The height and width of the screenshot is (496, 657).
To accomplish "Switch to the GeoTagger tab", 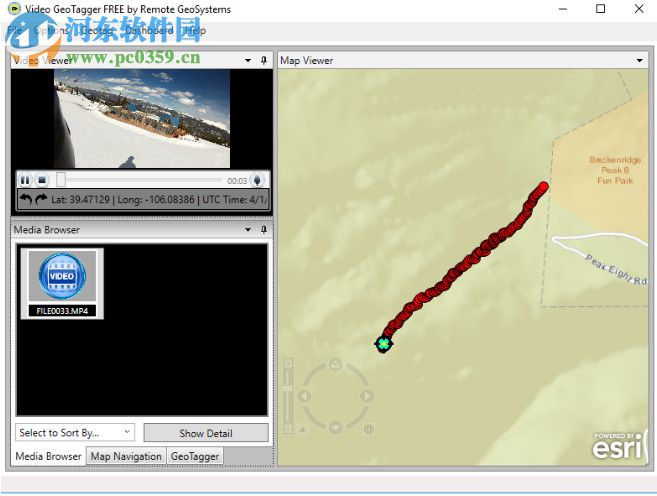I will (195, 456).
